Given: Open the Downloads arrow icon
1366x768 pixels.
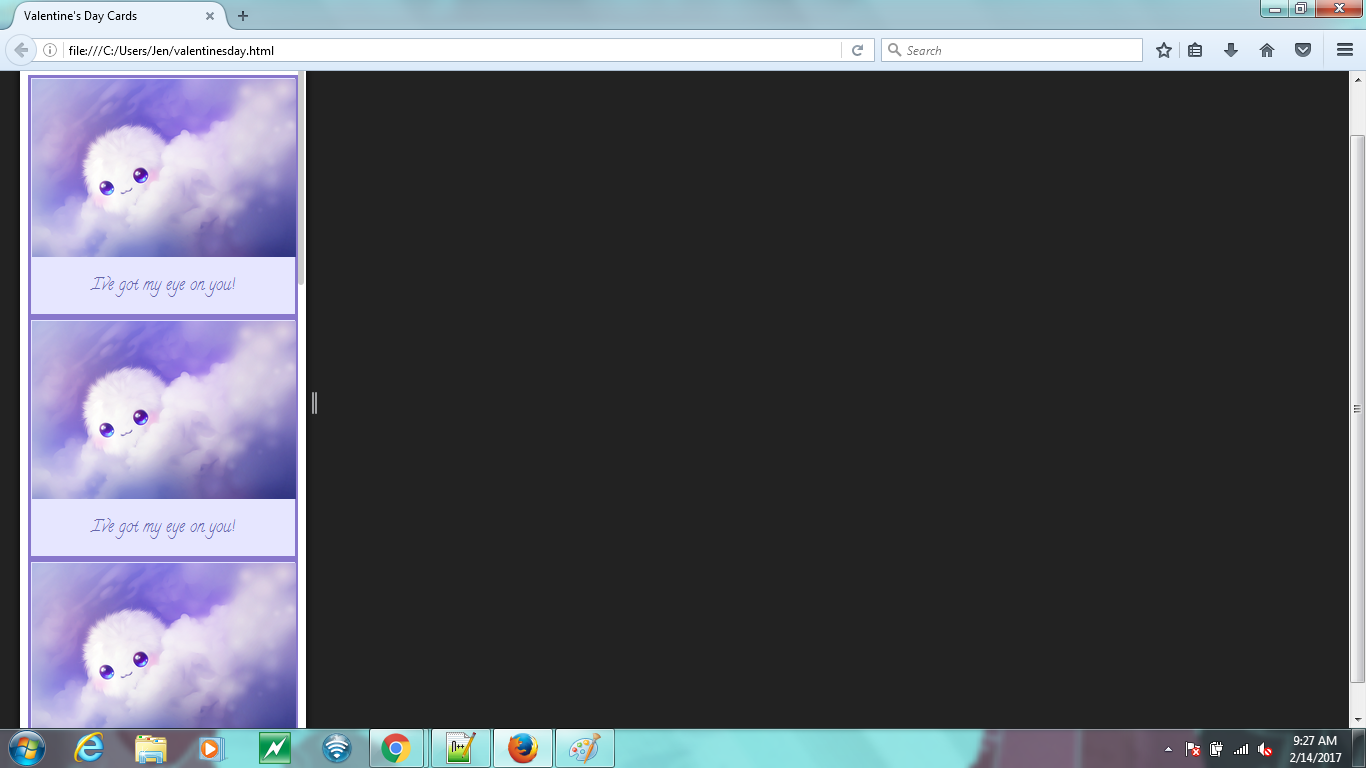Looking at the screenshot, I should (x=1231, y=50).
